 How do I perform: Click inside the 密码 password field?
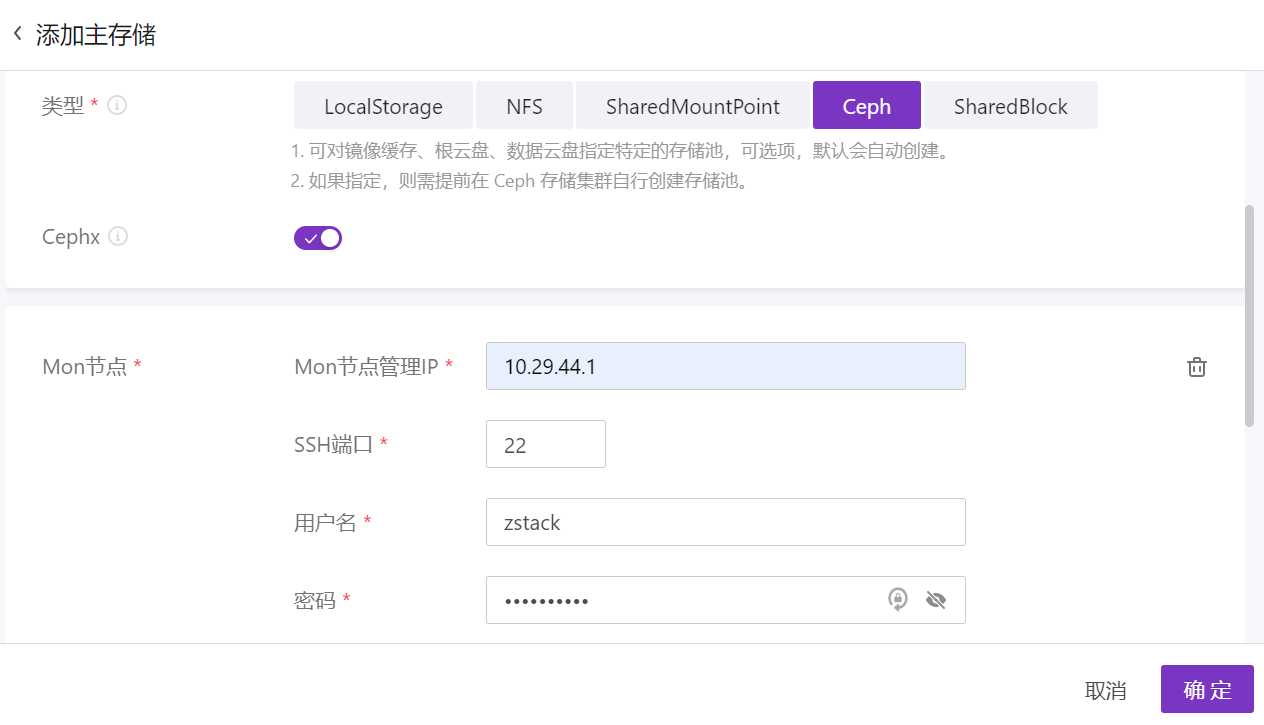point(680,599)
